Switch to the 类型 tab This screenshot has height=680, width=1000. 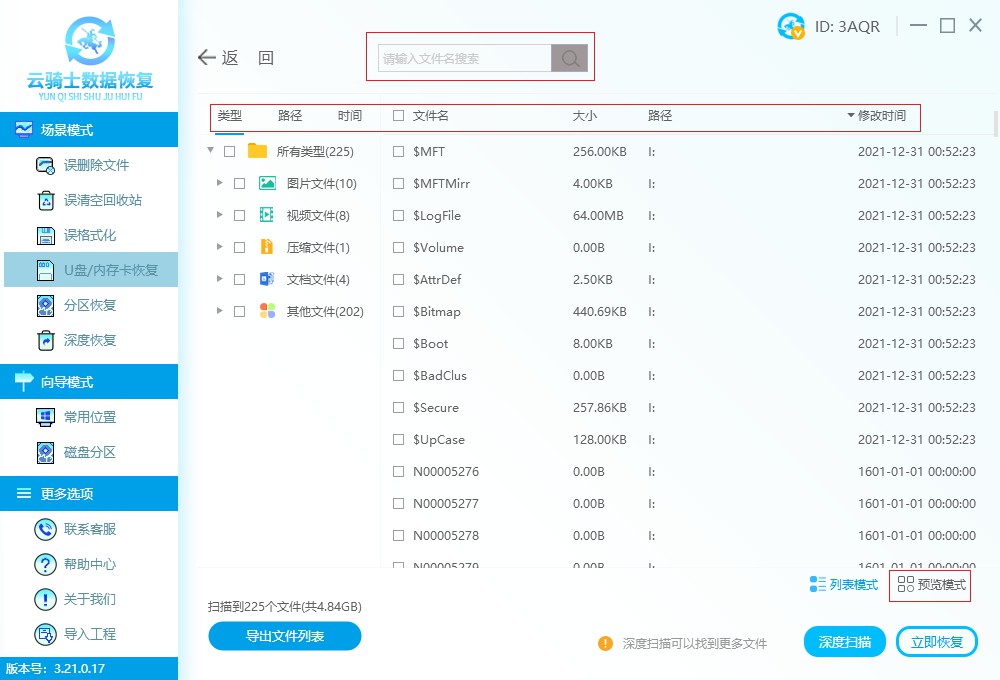tap(230, 115)
